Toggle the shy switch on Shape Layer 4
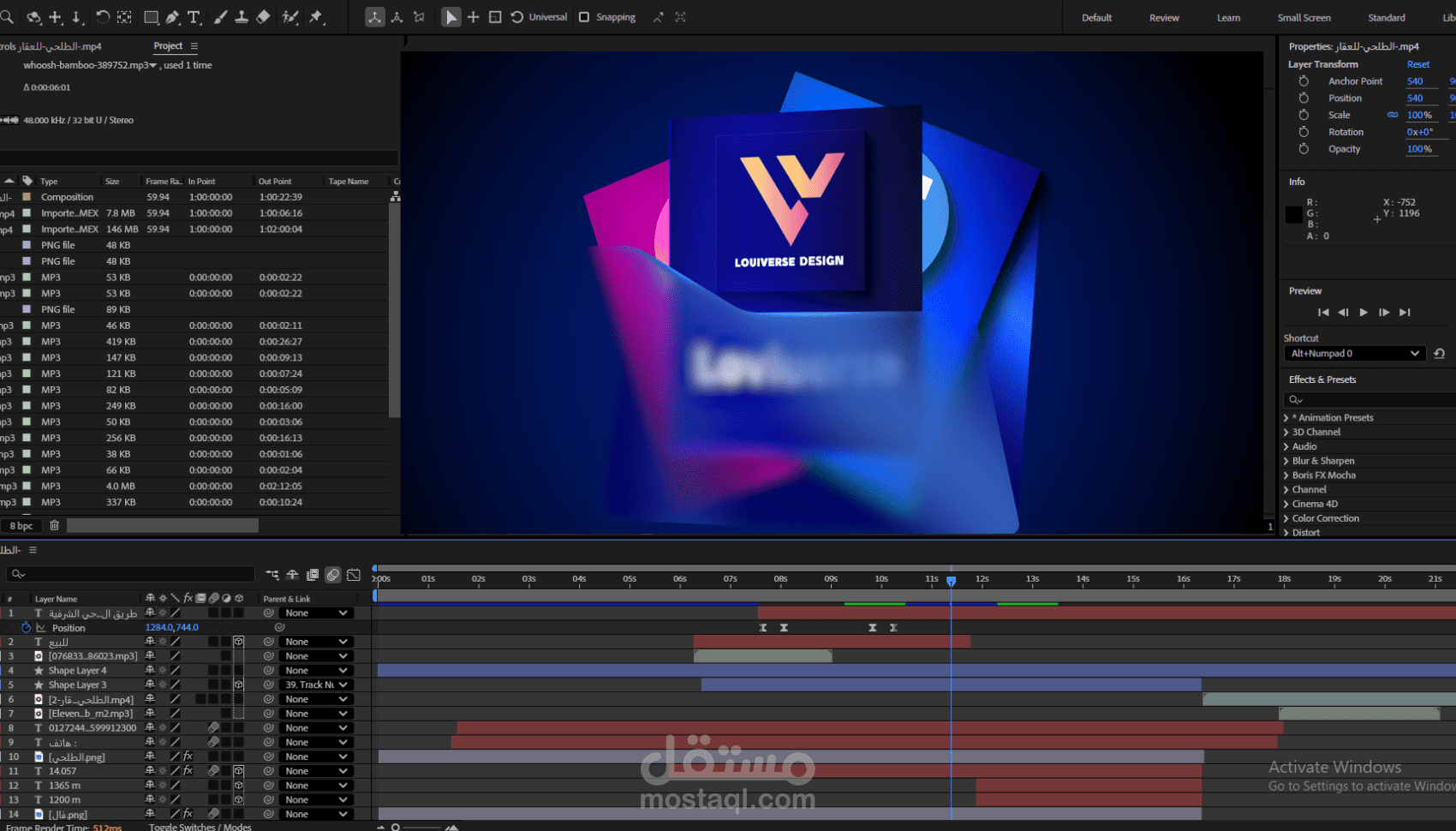1456x831 pixels. [150, 671]
